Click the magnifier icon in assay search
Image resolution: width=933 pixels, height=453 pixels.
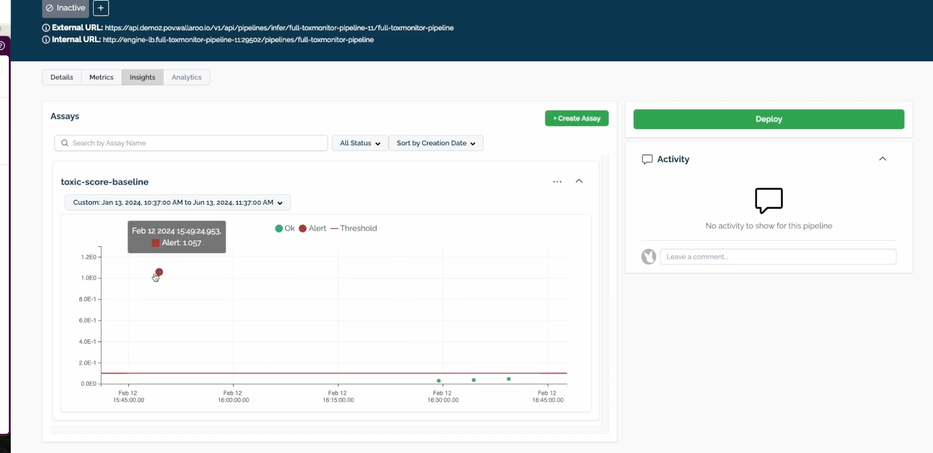[65, 143]
